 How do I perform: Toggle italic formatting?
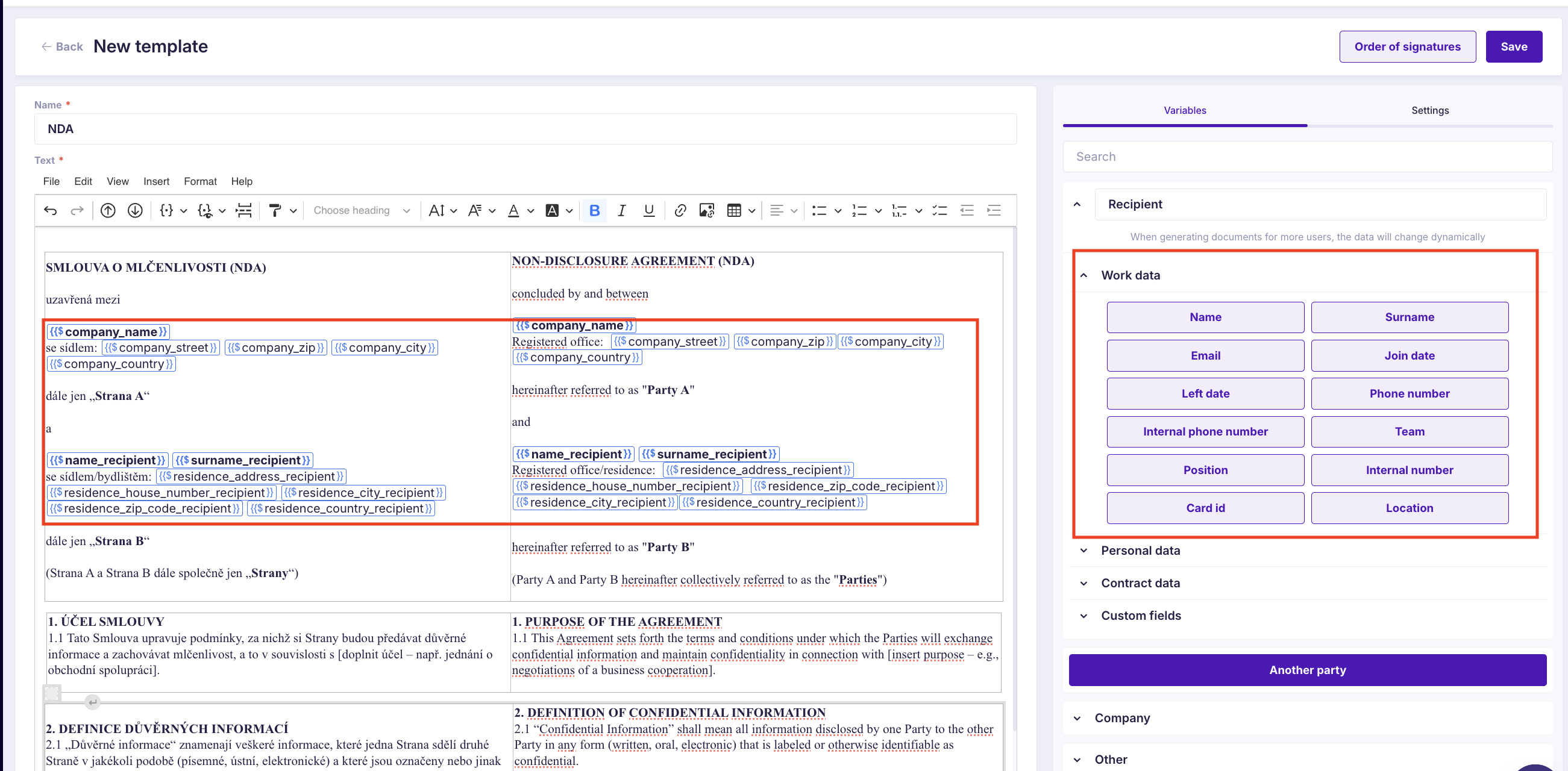[x=621, y=211]
